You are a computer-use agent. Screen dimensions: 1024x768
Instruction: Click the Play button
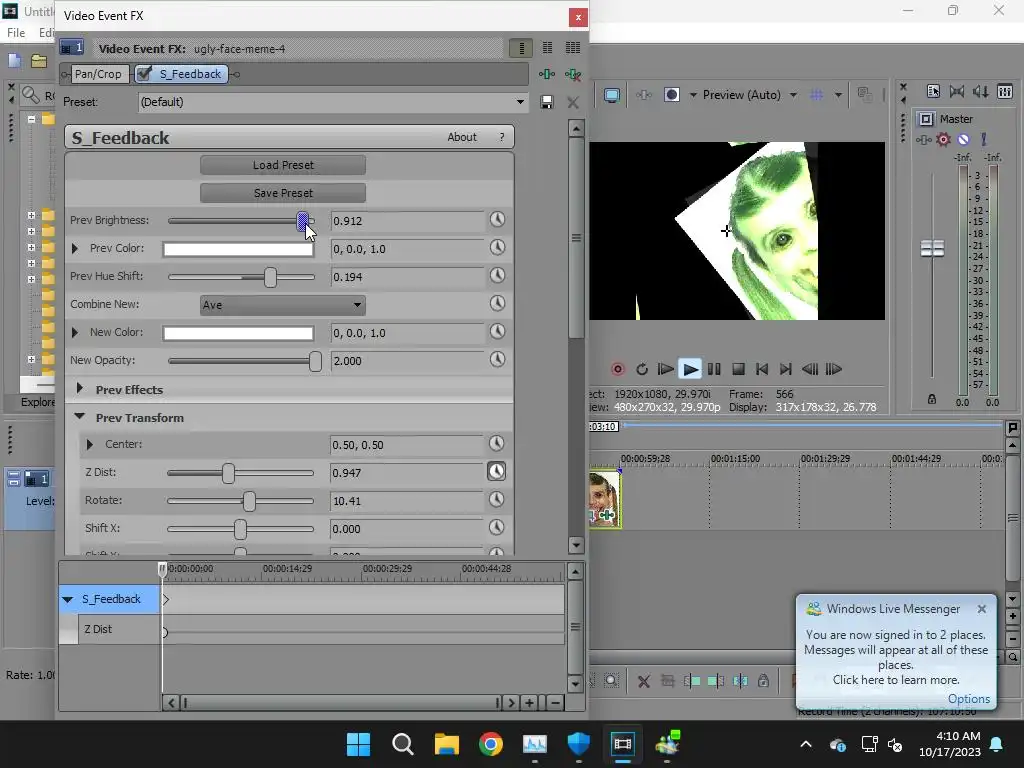[x=690, y=370]
